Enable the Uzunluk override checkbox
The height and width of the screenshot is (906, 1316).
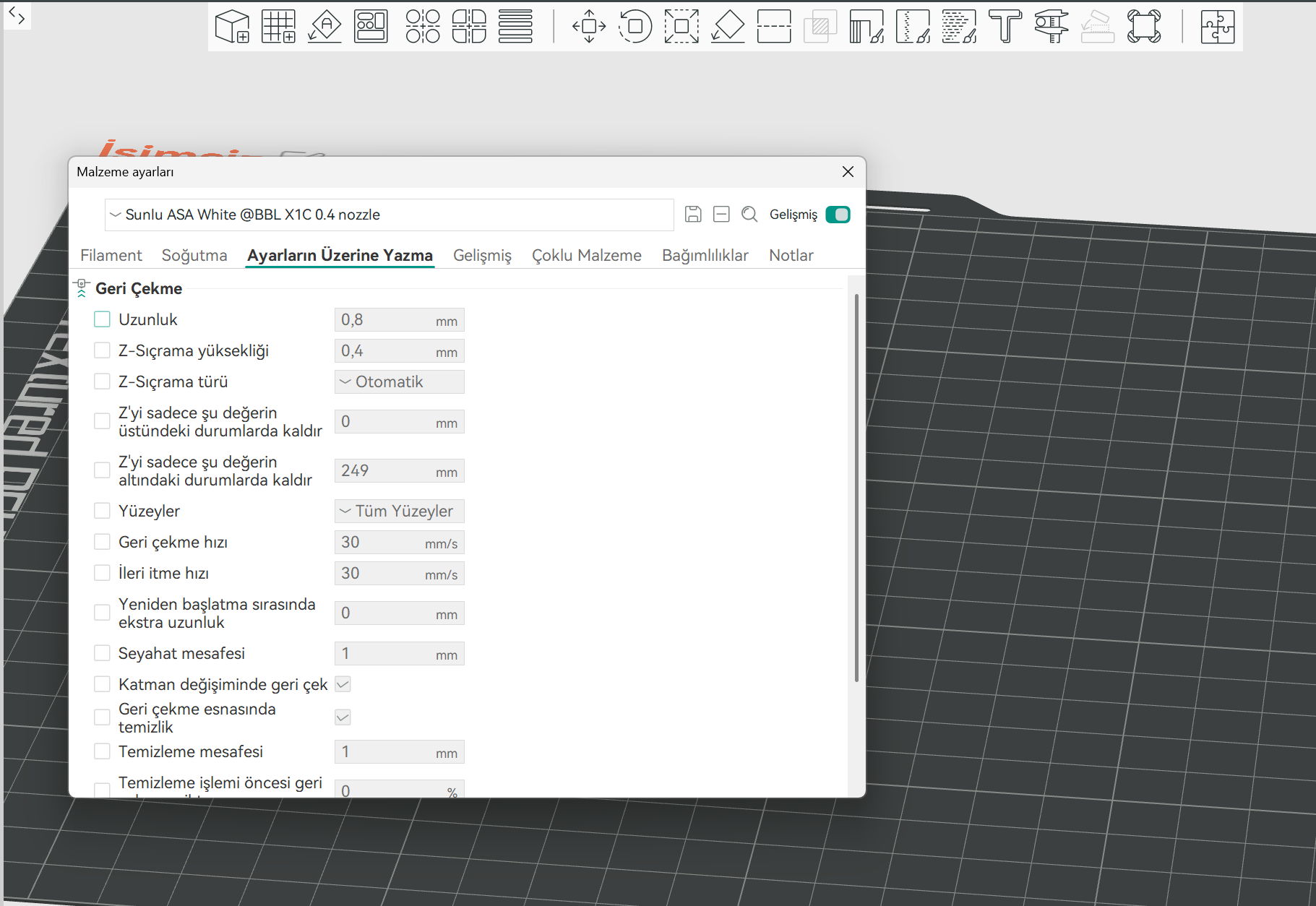tap(102, 319)
